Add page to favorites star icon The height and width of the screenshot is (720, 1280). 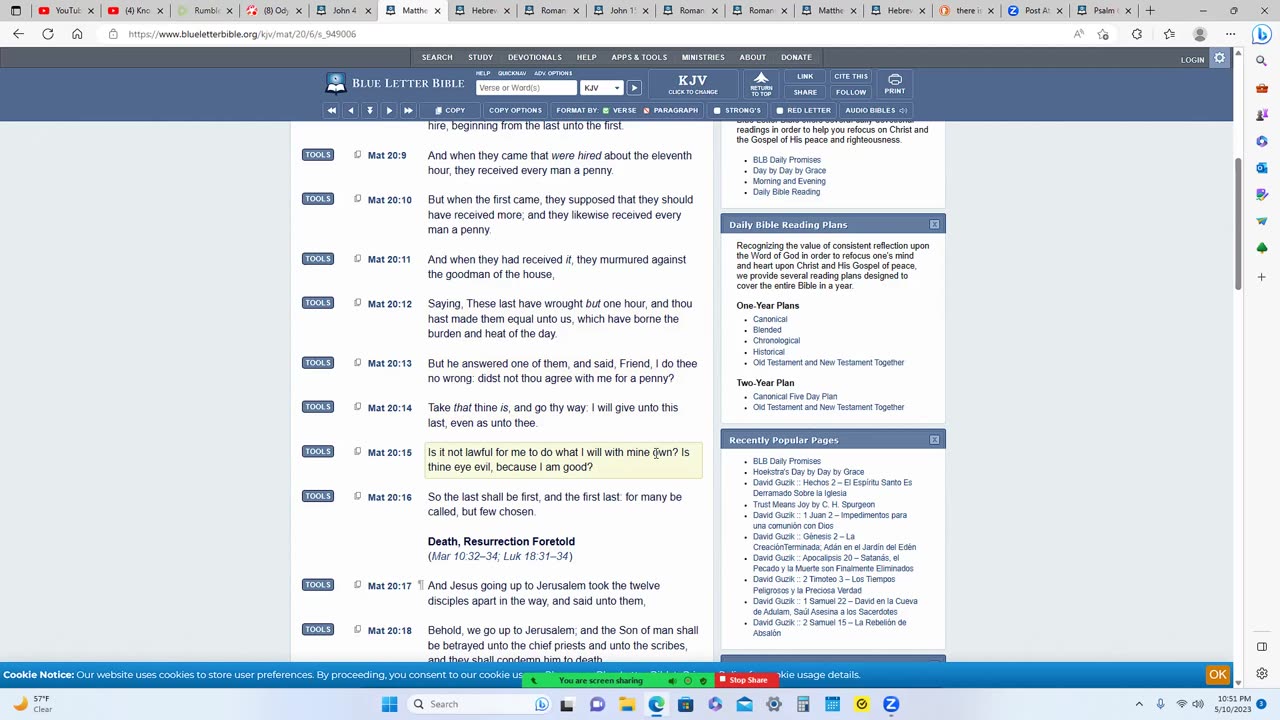click(x=1103, y=34)
